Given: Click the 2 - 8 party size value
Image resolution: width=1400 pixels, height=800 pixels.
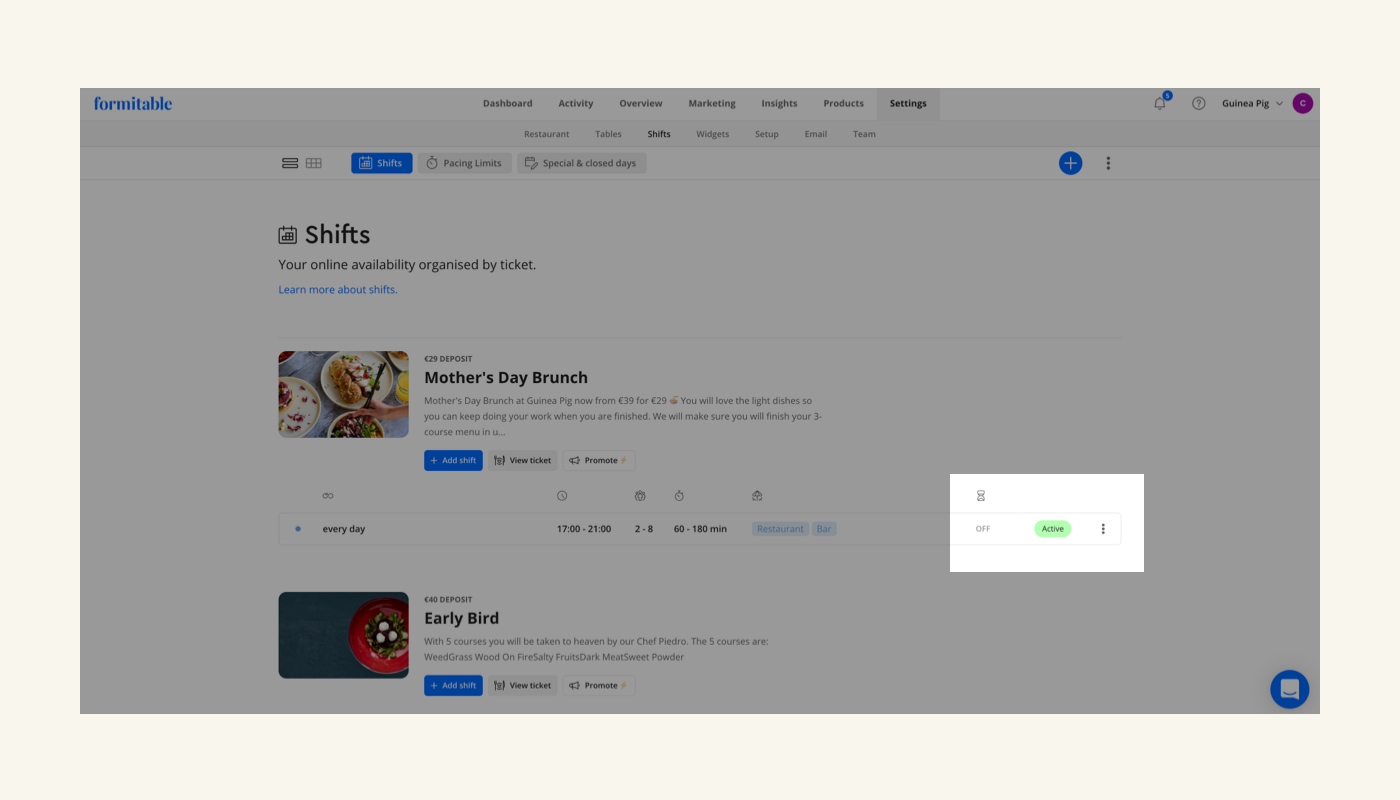Looking at the screenshot, I should pyautogui.click(x=644, y=529).
